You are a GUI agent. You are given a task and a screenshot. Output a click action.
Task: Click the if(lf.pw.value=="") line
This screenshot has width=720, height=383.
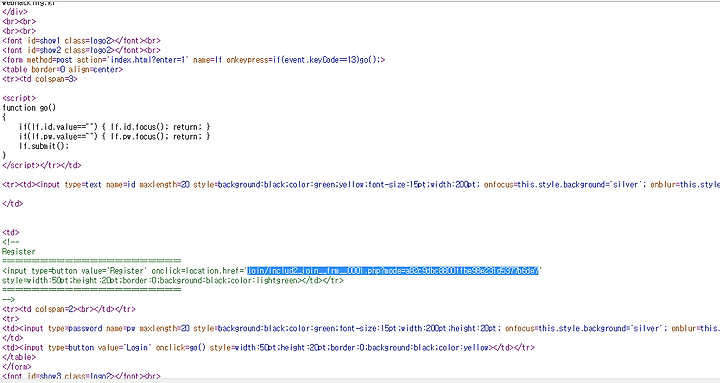[114, 136]
